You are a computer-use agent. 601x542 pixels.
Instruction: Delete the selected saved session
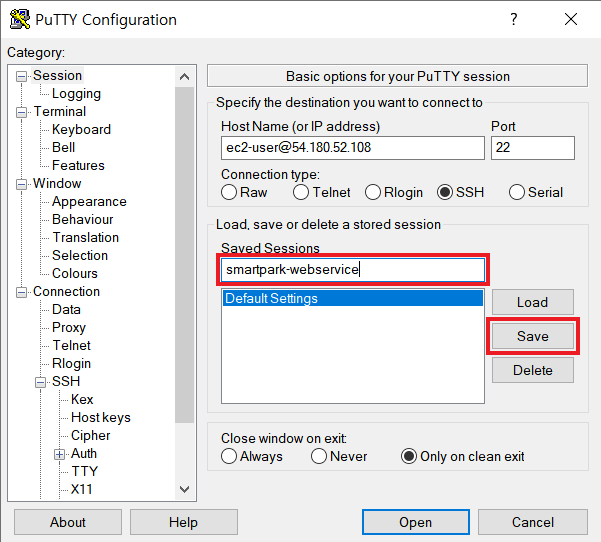tap(533, 370)
